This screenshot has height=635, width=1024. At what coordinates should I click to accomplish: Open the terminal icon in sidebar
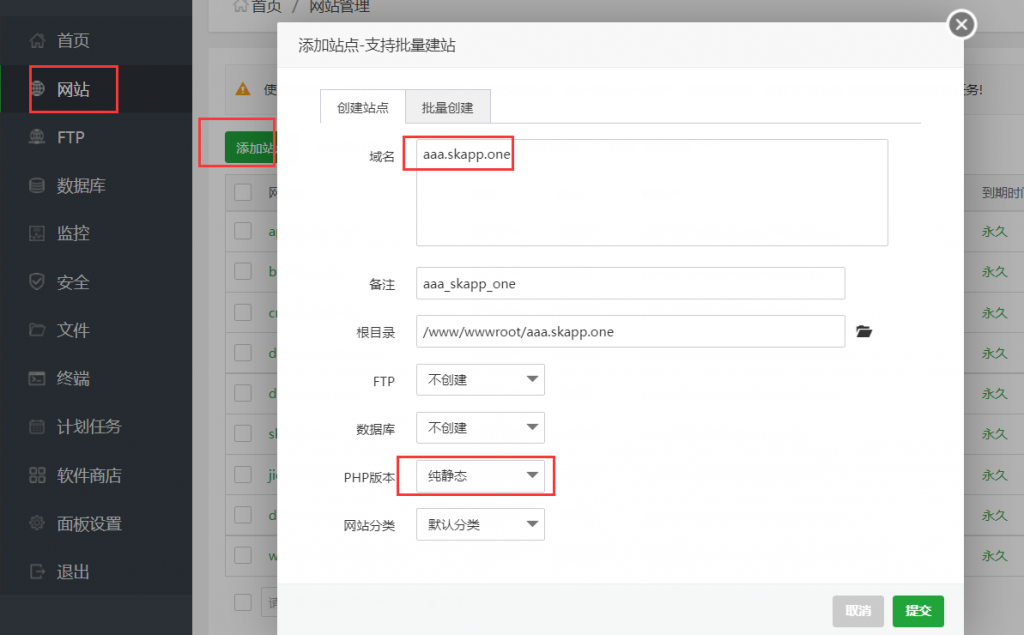[38, 379]
